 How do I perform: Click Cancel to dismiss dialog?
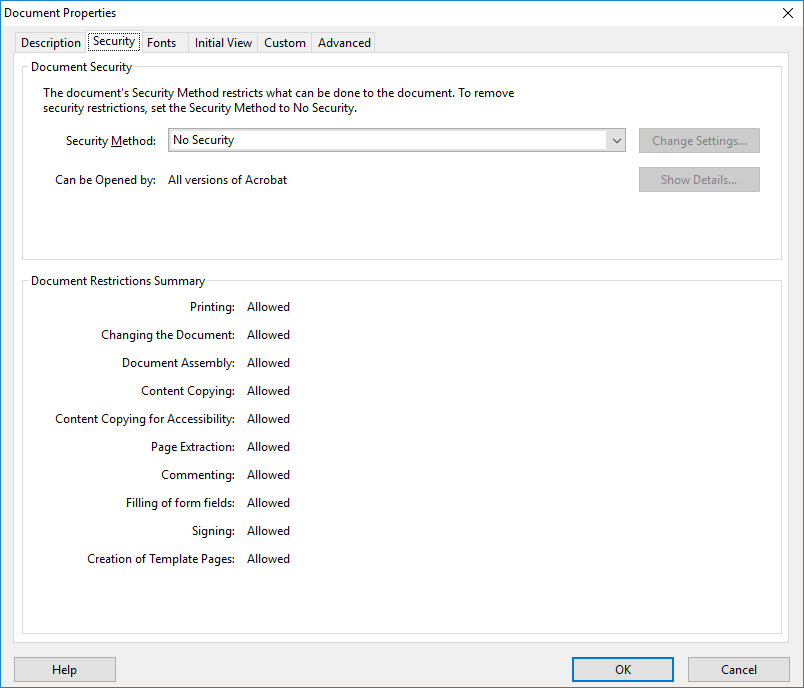coord(738,670)
